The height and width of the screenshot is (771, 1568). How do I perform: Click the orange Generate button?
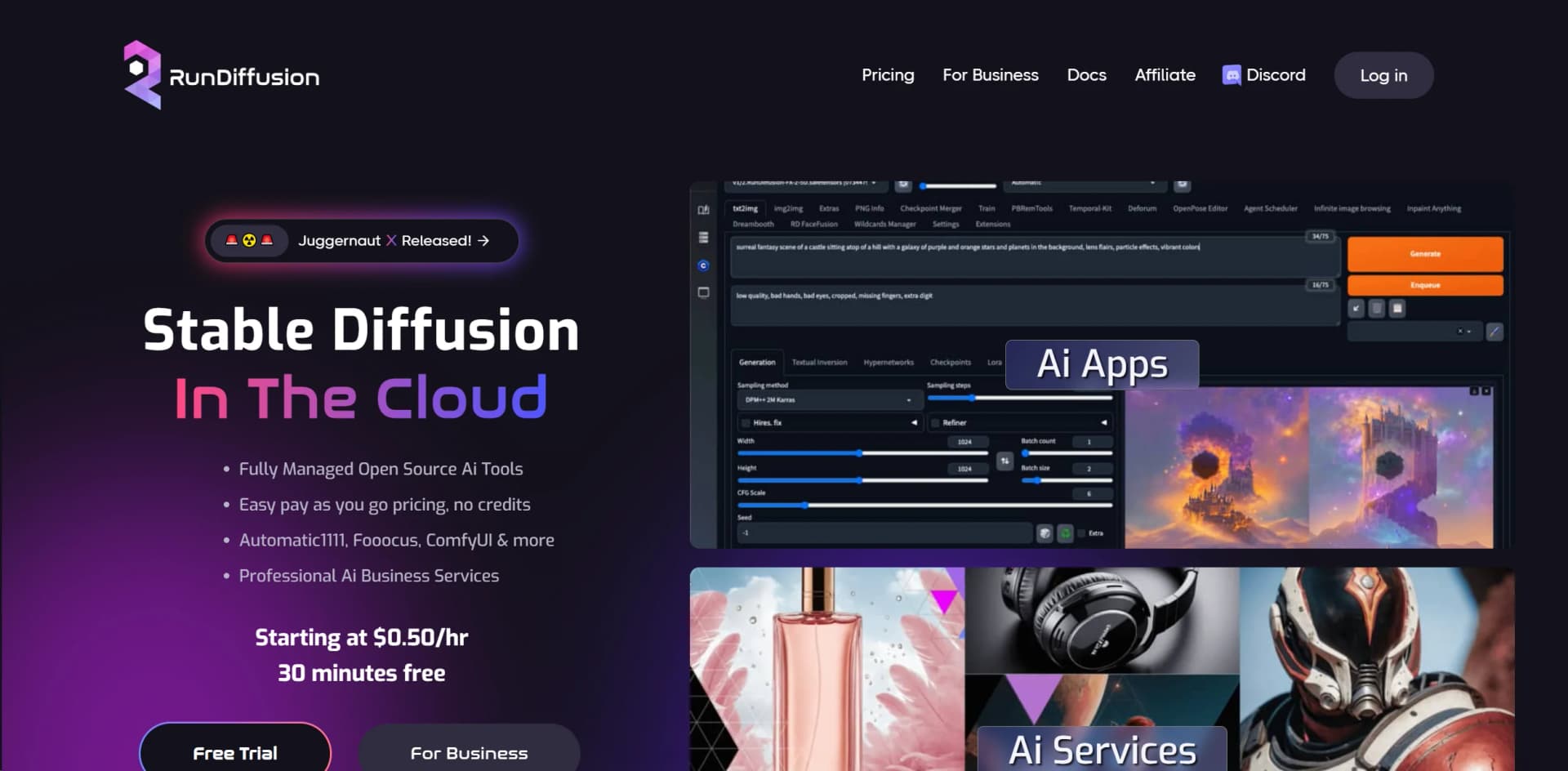[1425, 254]
